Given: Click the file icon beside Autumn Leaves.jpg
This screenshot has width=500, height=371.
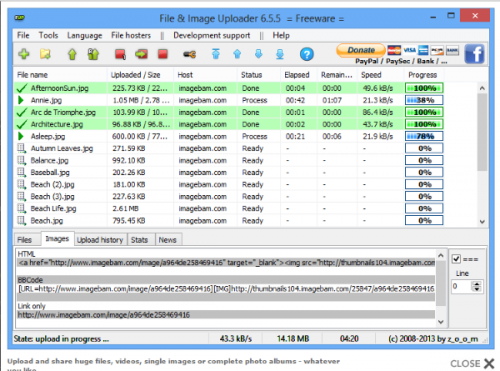Looking at the screenshot, I should [x=21, y=148].
